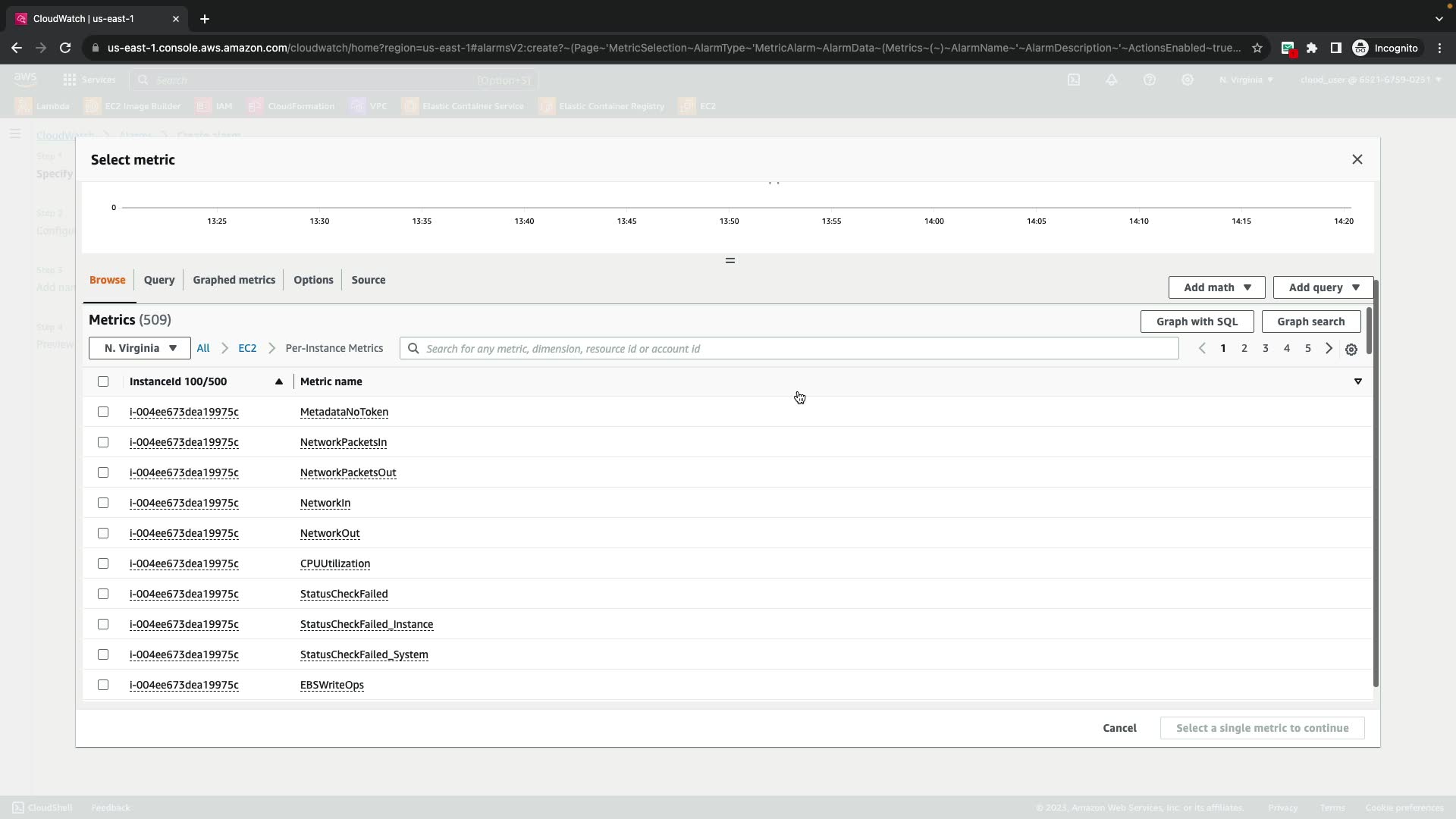This screenshot has height=819, width=1456.
Task: Click the Graph with SQL button
Action: tap(1196, 322)
